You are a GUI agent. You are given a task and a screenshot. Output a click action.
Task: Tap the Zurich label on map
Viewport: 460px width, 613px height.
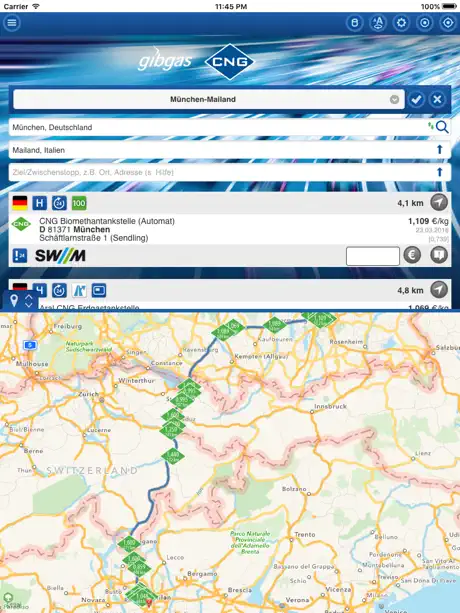point(88,394)
